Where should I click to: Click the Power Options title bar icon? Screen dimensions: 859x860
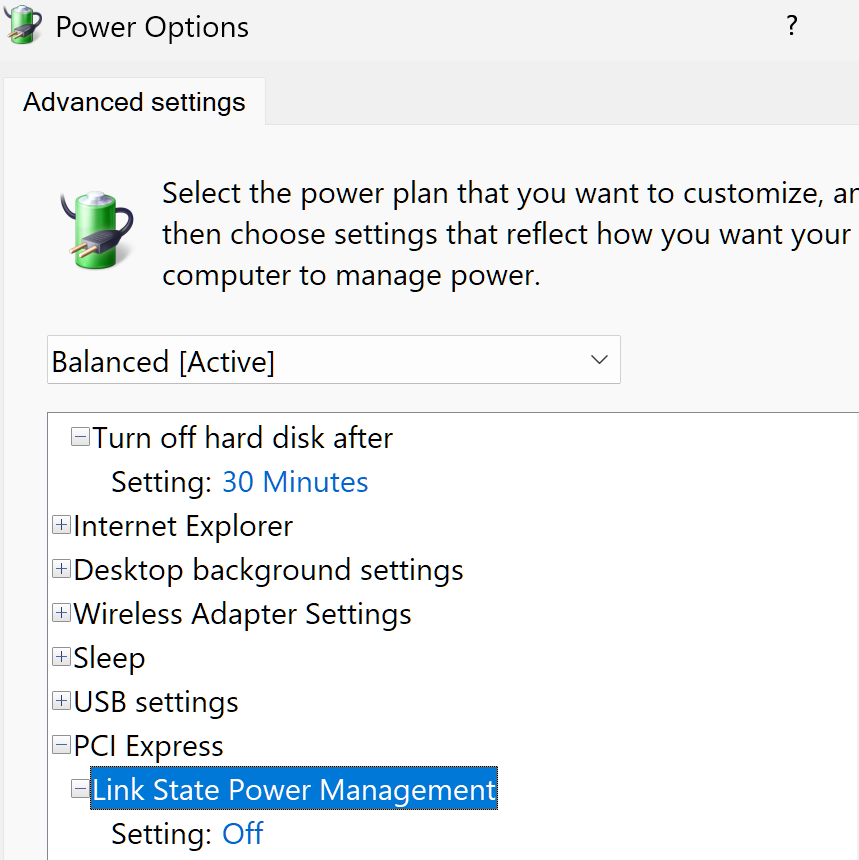point(23,26)
